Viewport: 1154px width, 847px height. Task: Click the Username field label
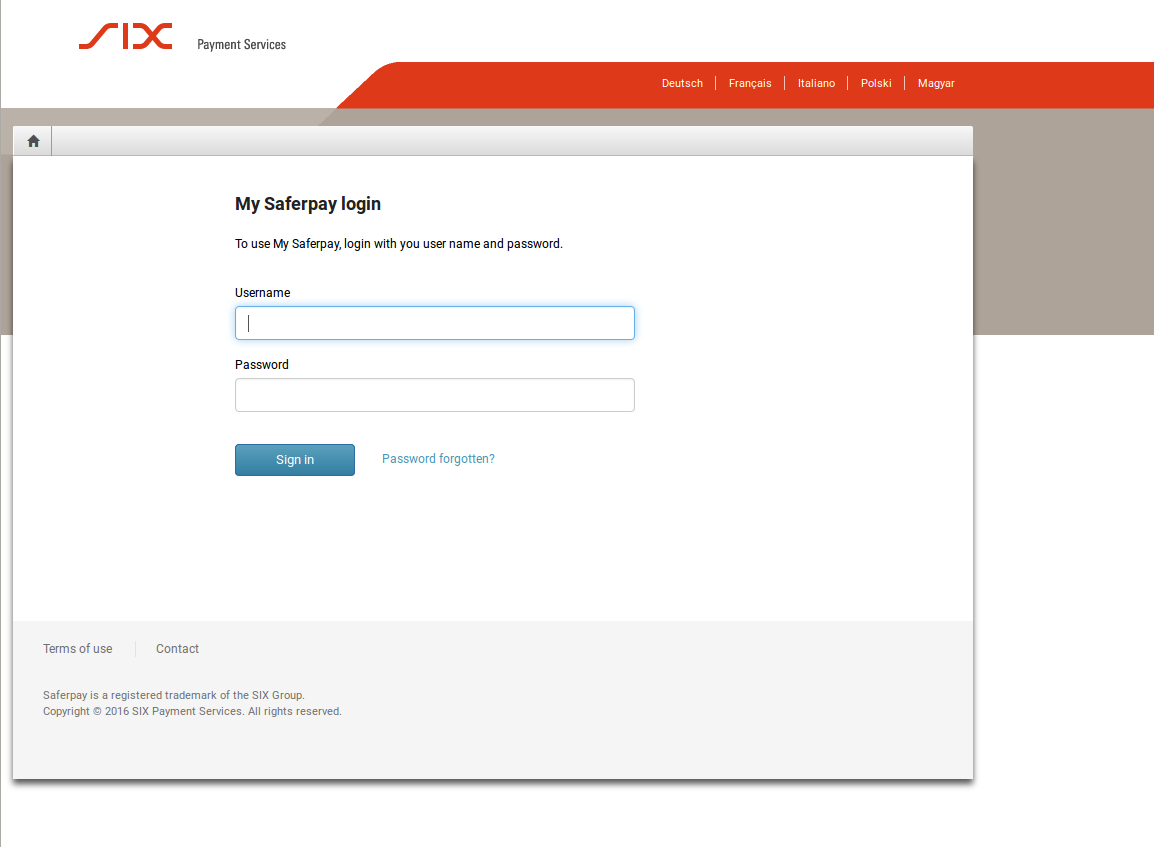(262, 293)
